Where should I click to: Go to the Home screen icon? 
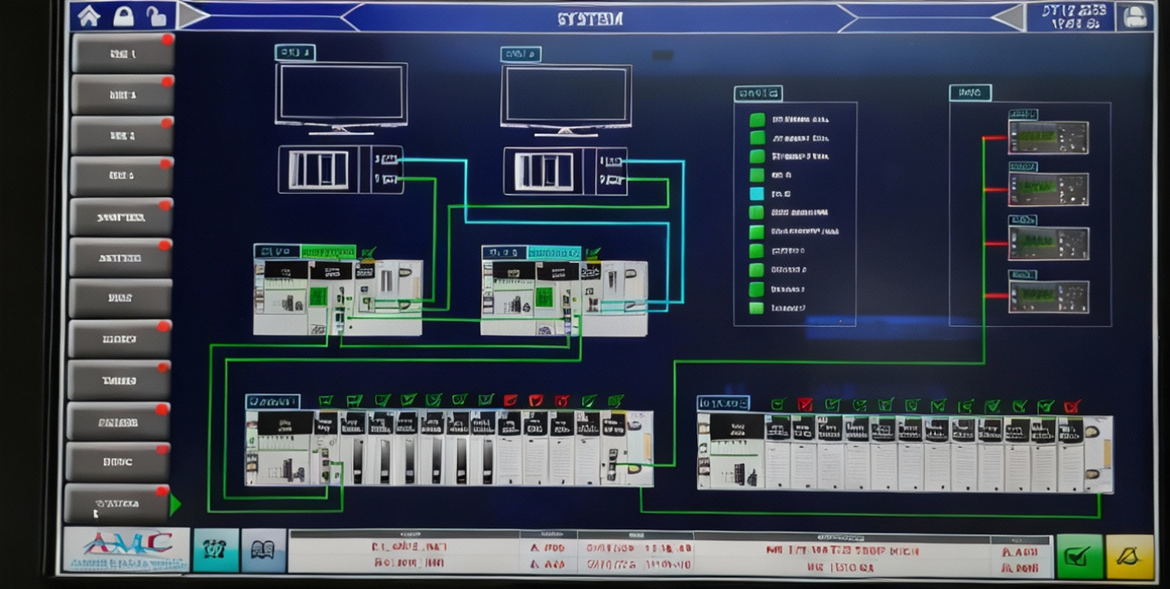[x=89, y=16]
